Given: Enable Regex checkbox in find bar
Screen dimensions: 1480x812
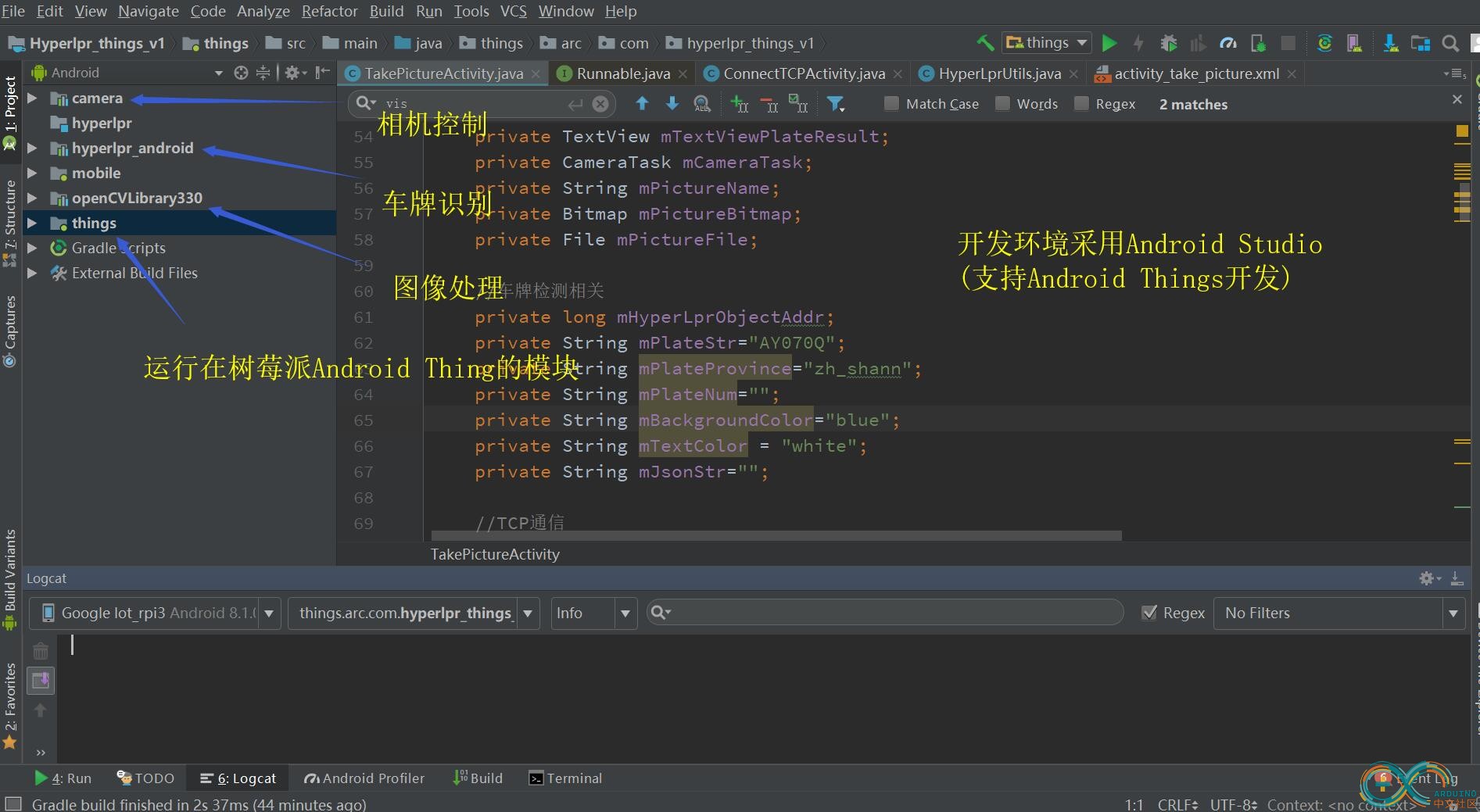Looking at the screenshot, I should [x=1081, y=104].
